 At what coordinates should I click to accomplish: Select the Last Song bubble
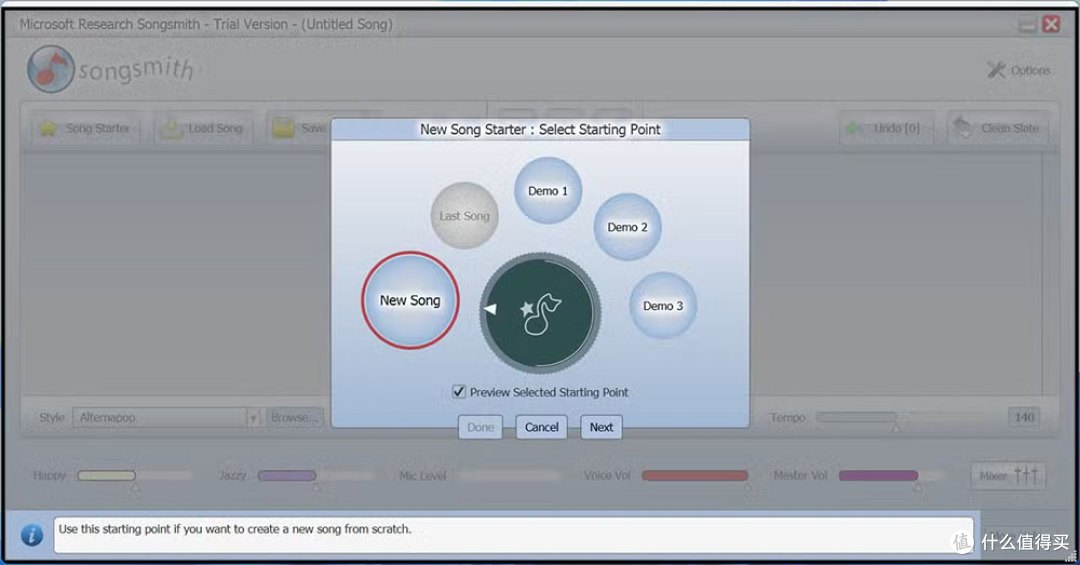[464, 216]
